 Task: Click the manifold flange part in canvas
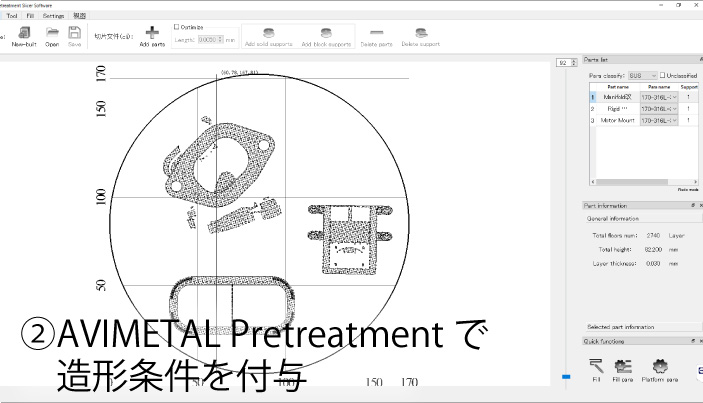220,166
